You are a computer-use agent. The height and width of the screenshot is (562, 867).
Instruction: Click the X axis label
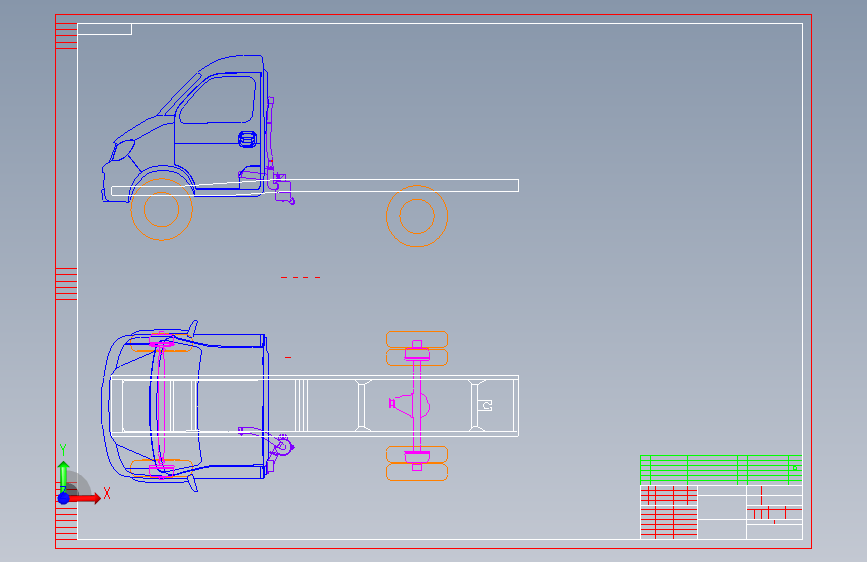click(x=107, y=493)
